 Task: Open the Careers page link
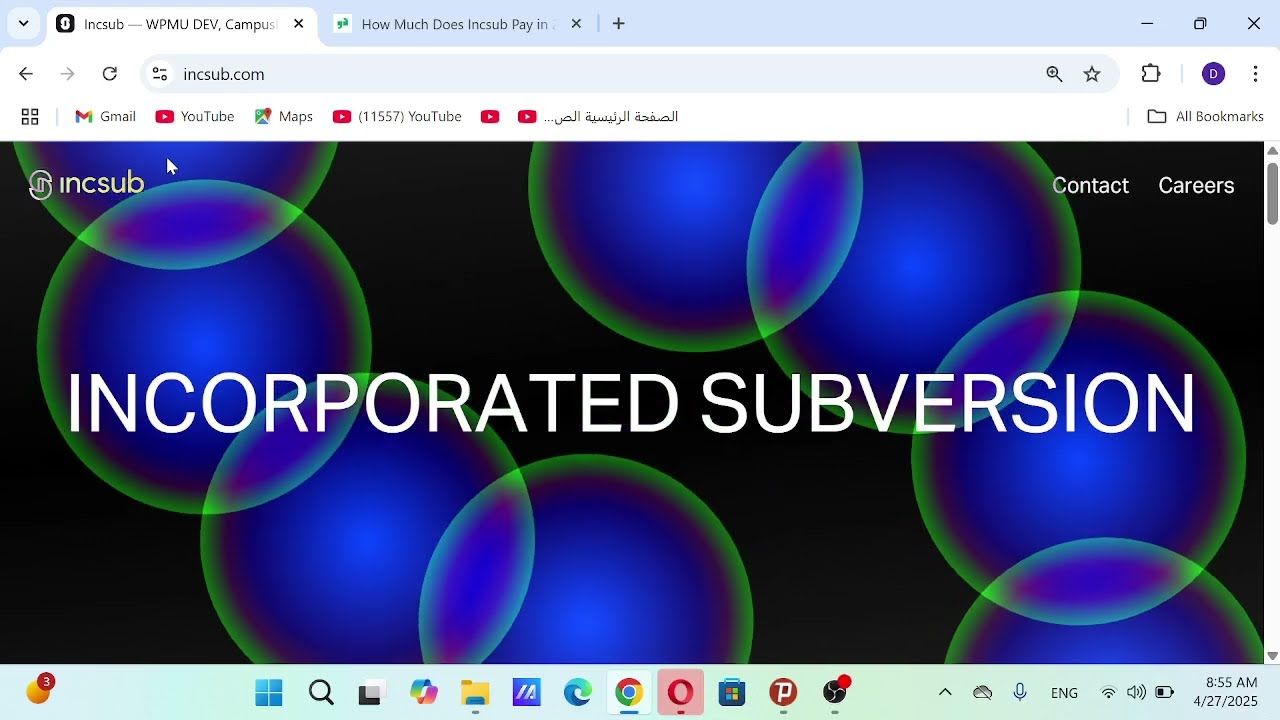coord(1196,185)
